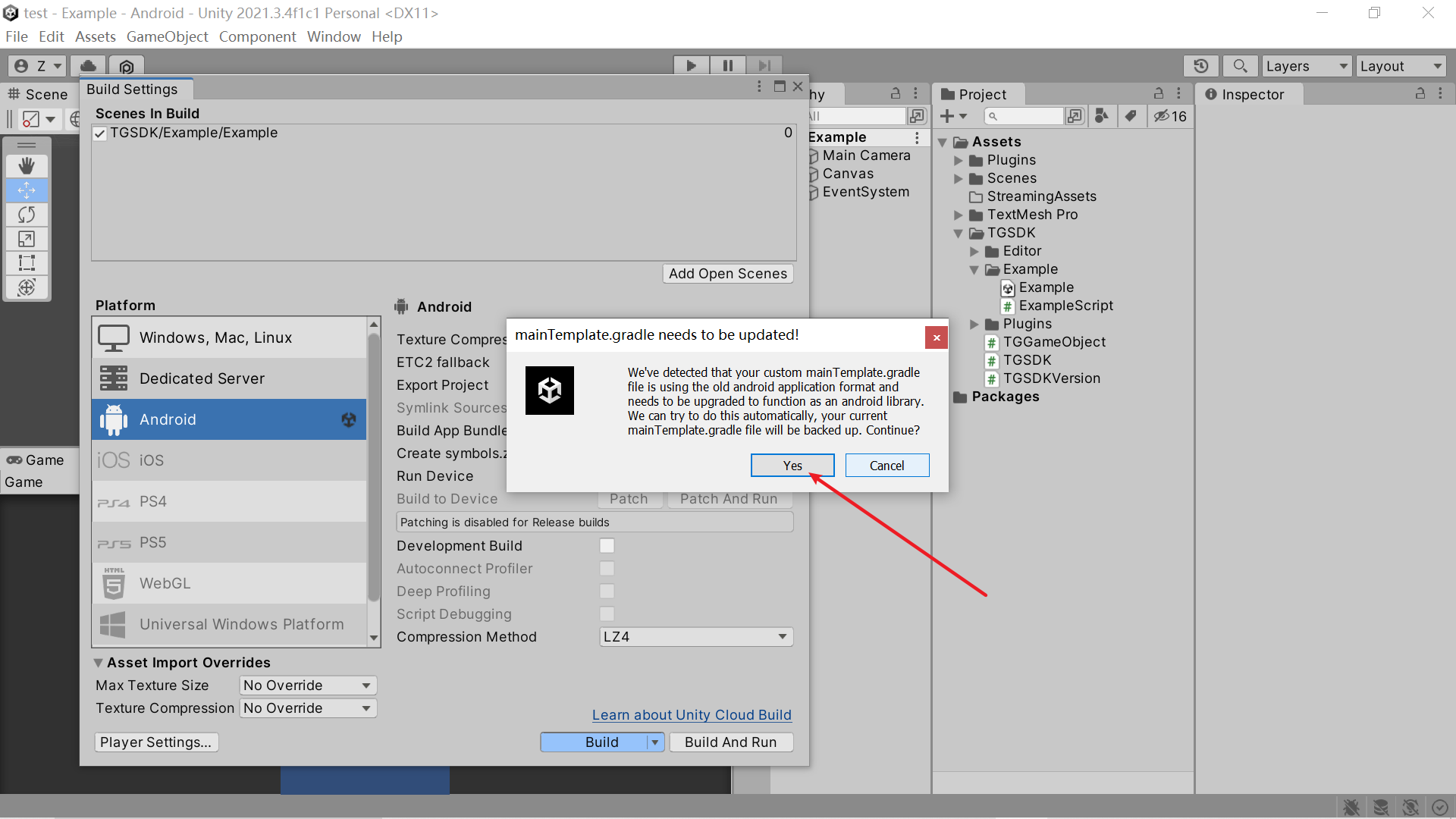
Task: Collapse the Assets folder
Action: (943, 142)
